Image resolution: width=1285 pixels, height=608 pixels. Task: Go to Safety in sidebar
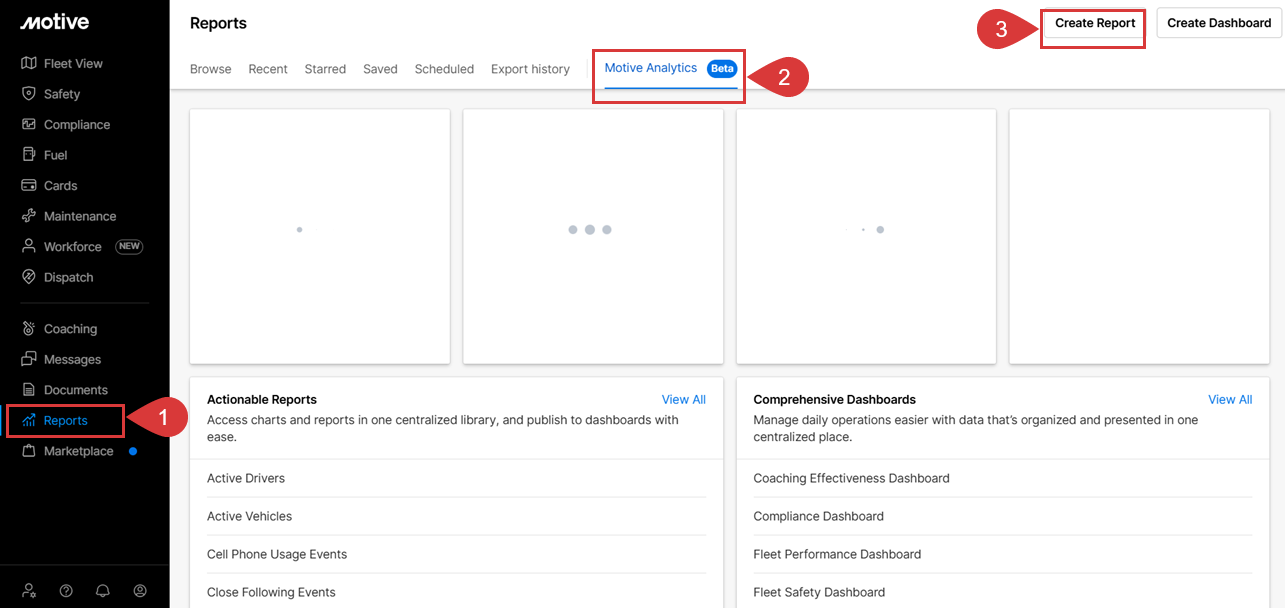click(62, 94)
